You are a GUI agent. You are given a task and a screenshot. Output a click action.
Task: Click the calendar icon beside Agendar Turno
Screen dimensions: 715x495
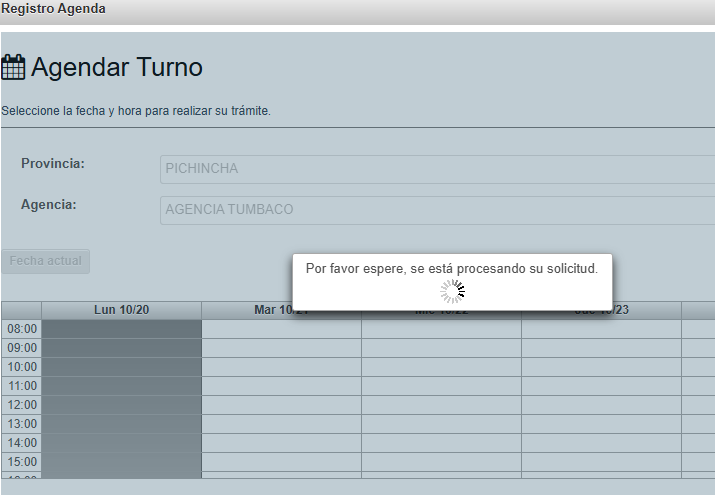click(13, 67)
